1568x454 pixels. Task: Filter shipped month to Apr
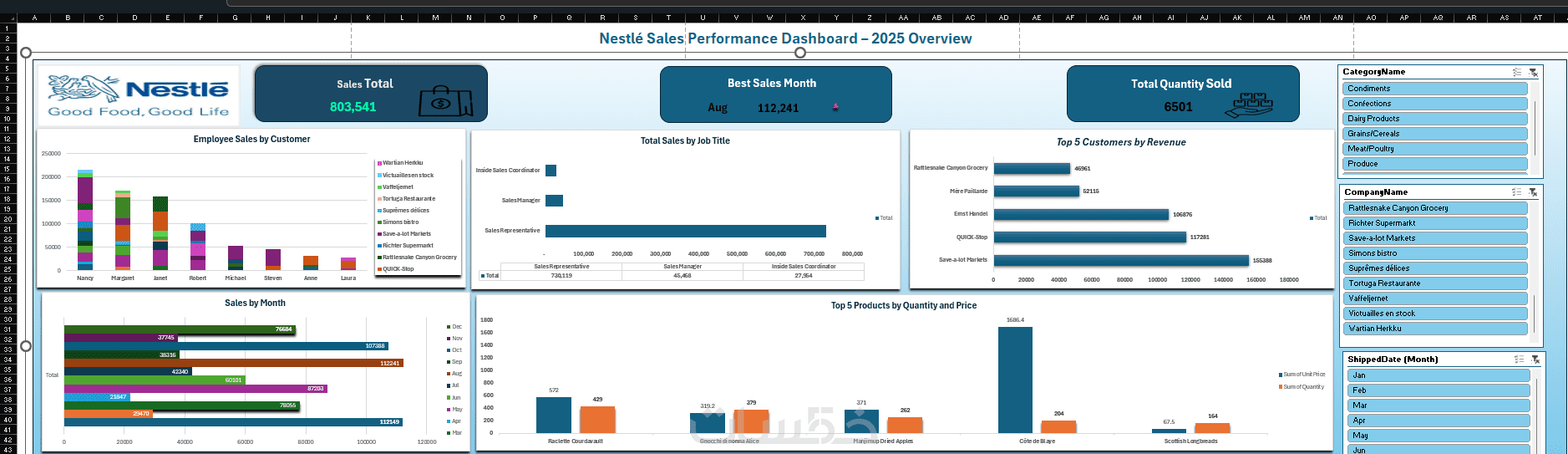1438,421
